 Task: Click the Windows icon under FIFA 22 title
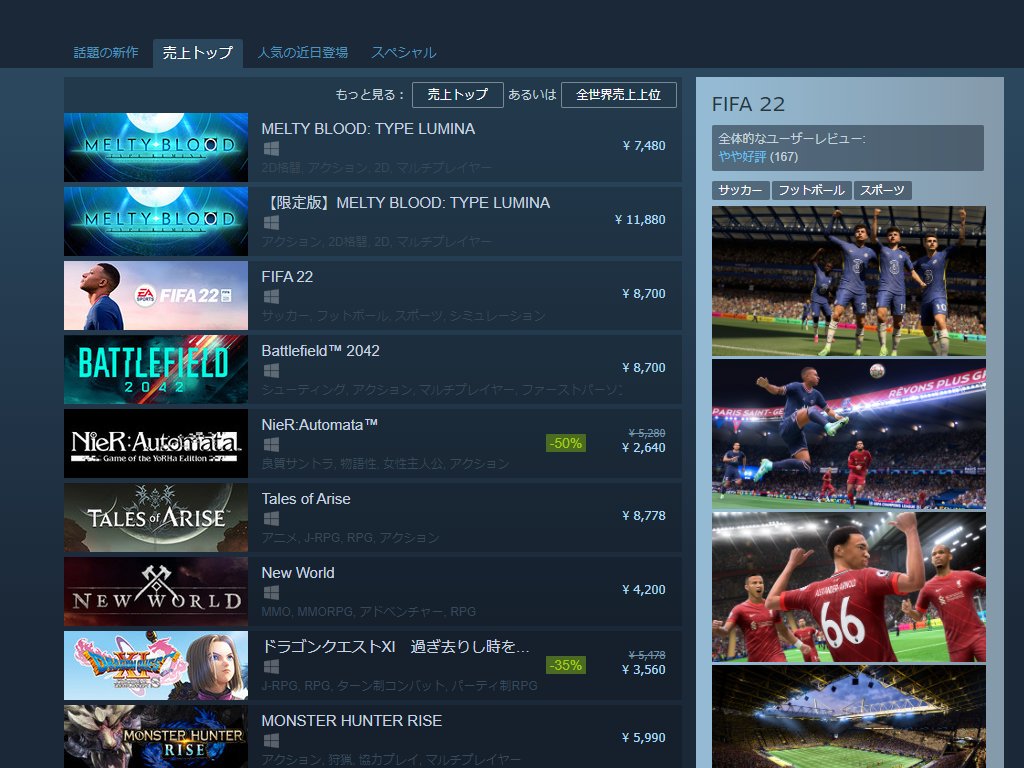pos(271,297)
